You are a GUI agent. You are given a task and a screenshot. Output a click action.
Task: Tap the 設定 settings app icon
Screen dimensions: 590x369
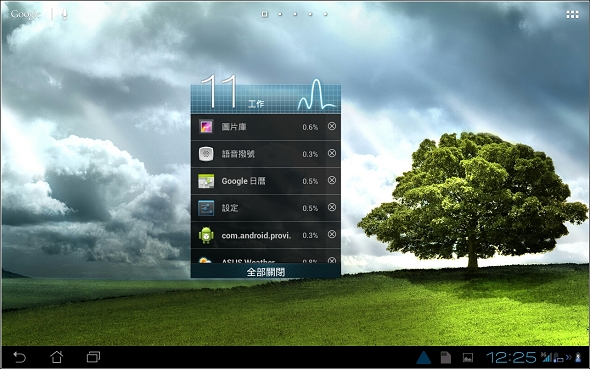pyautogui.click(x=206, y=208)
